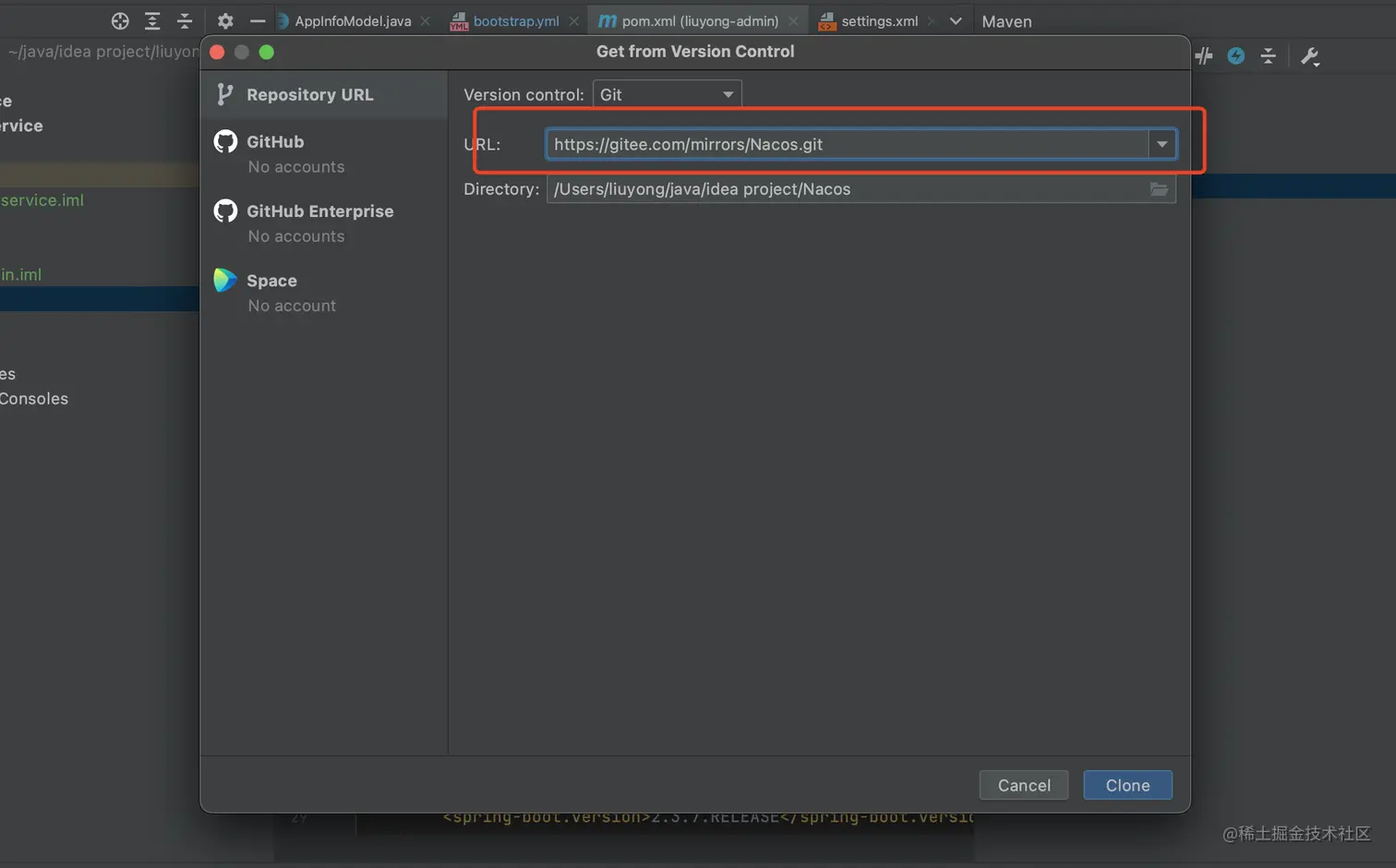This screenshot has width=1396, height=868.
Task: Select GitHub in the dialog sidebar
Action: [x=324, y=152]
